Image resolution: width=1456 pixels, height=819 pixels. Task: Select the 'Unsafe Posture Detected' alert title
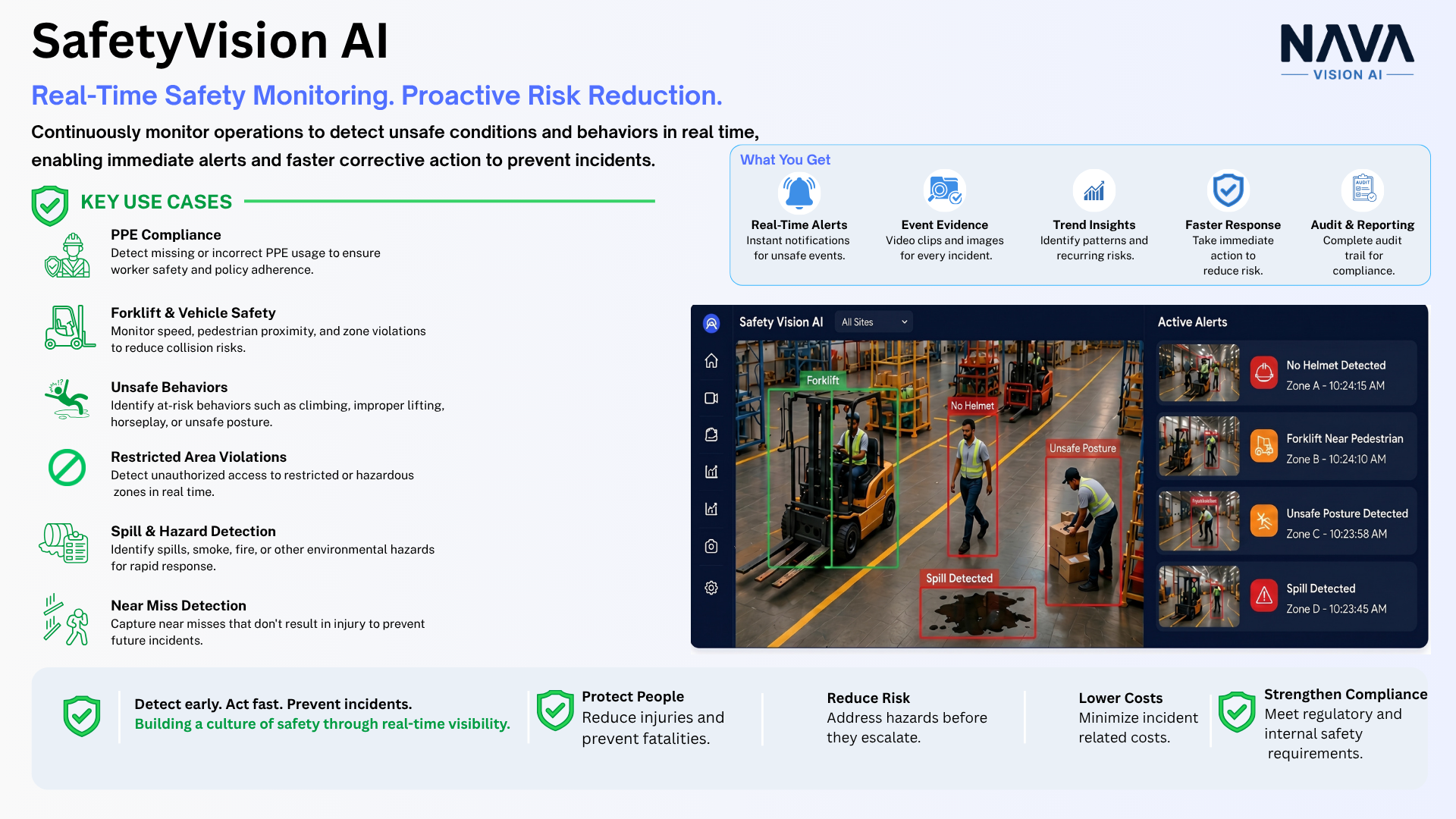1348,514
